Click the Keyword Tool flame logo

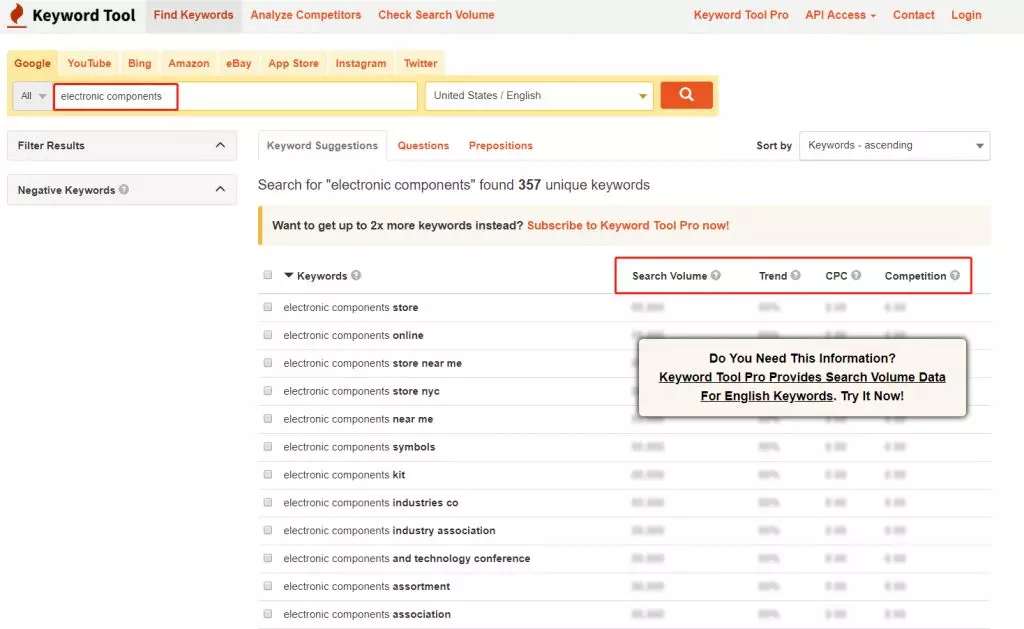17,16
